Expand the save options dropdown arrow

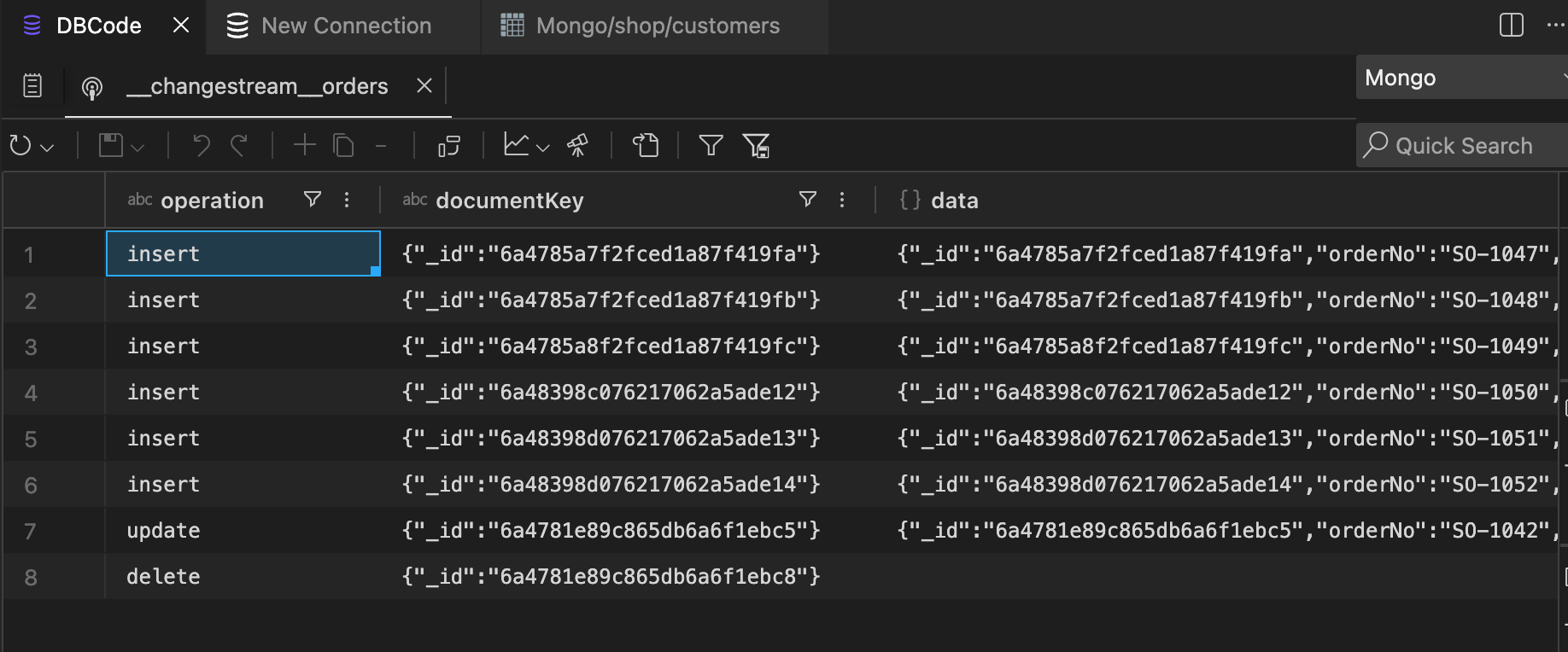pos(137,148)
